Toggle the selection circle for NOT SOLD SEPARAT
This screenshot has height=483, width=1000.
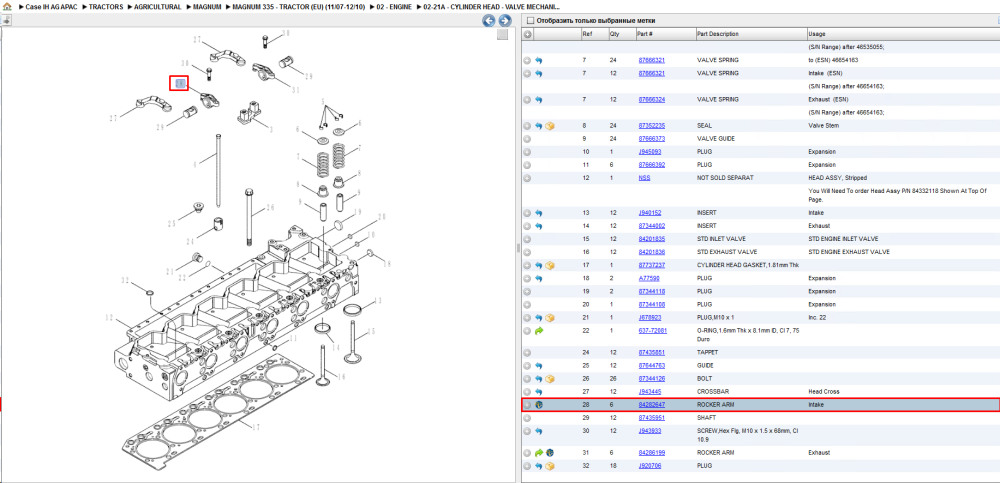click(527, 178)
